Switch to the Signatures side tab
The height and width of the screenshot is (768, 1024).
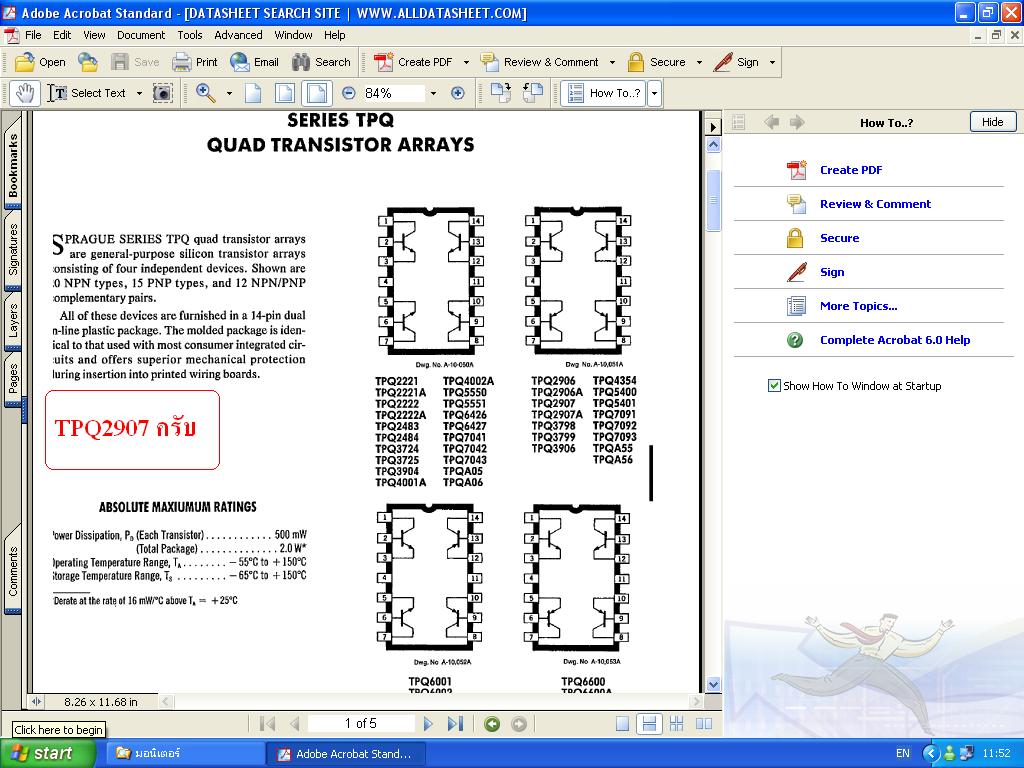point(13,249)
